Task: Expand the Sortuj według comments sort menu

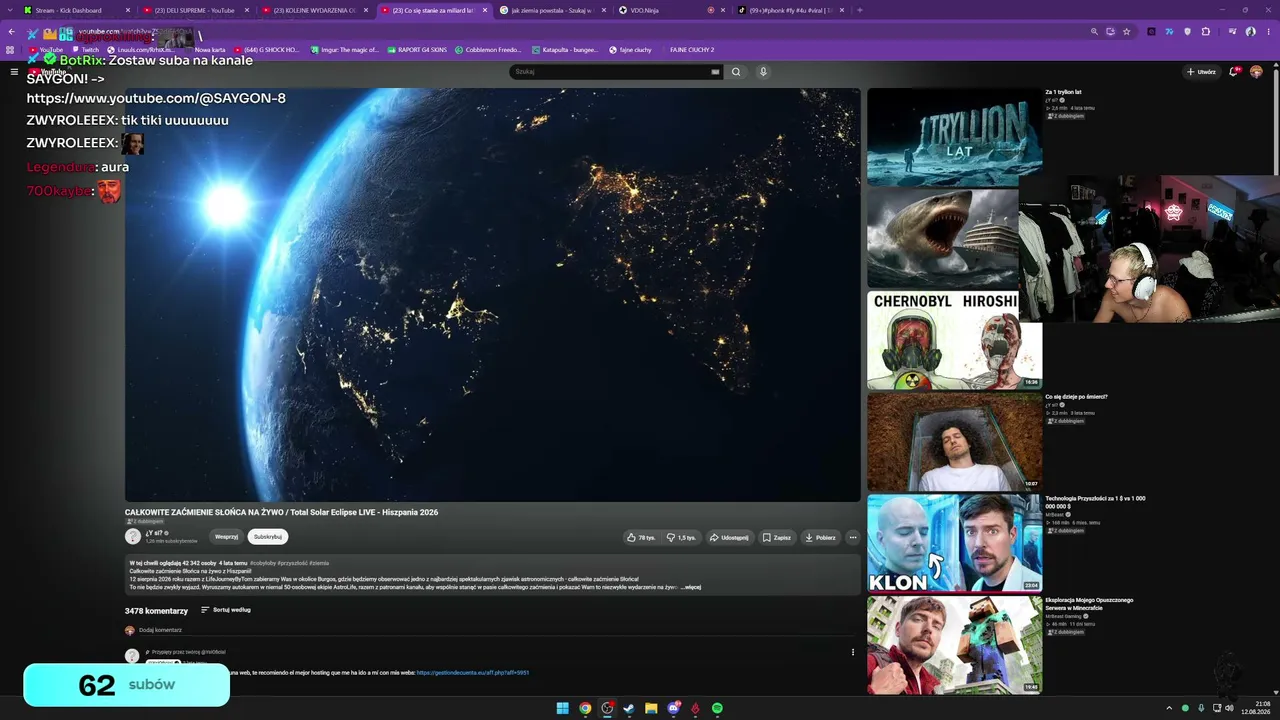Action: tap(226, 610)
